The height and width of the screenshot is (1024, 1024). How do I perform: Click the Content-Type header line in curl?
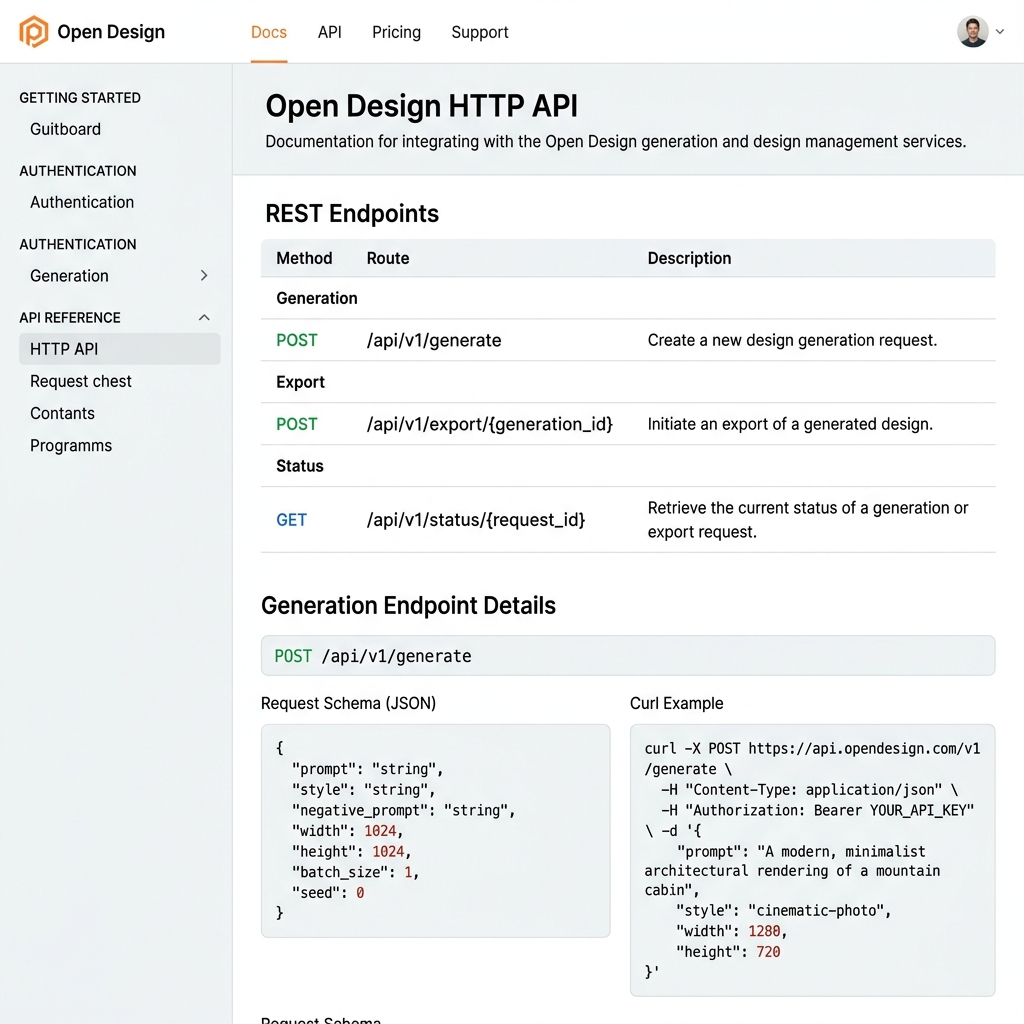pos(809,790)
